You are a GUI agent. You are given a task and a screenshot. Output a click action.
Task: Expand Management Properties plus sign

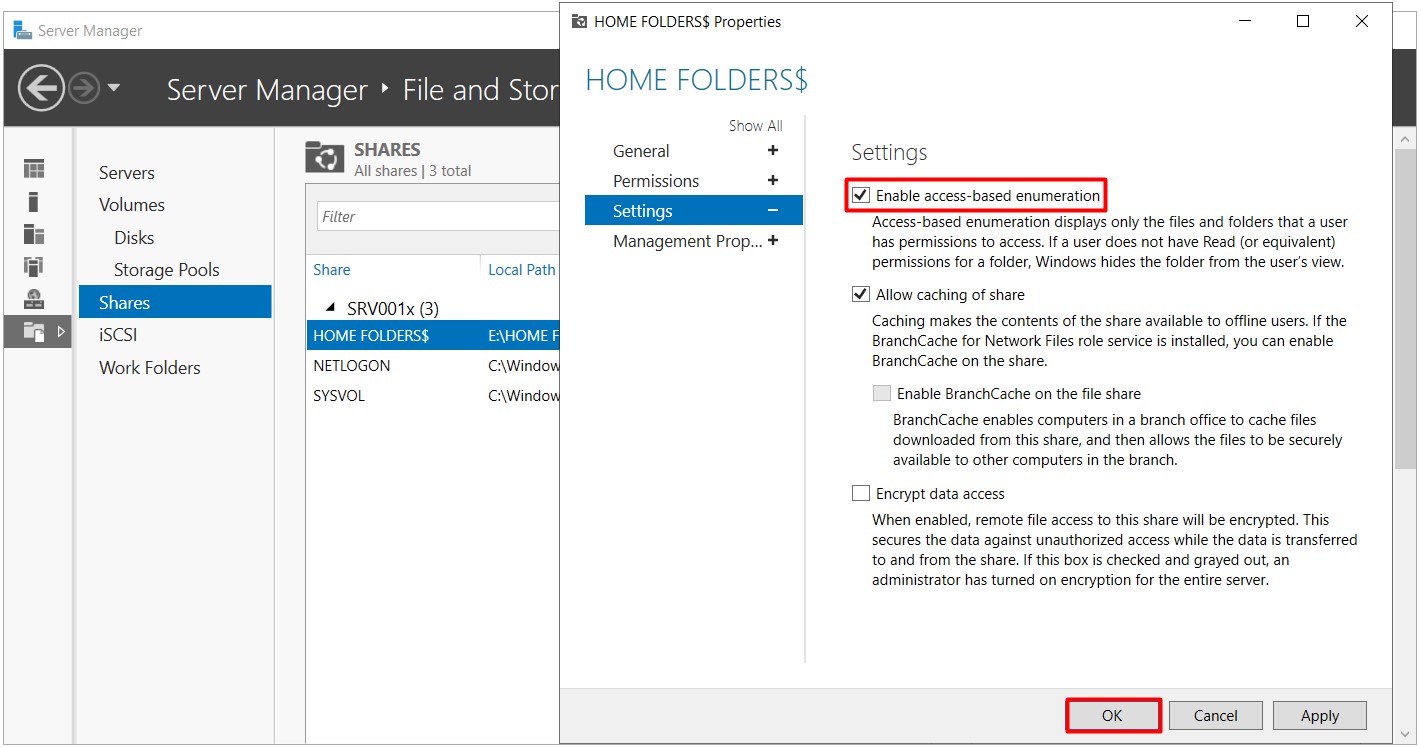[772, 241]
